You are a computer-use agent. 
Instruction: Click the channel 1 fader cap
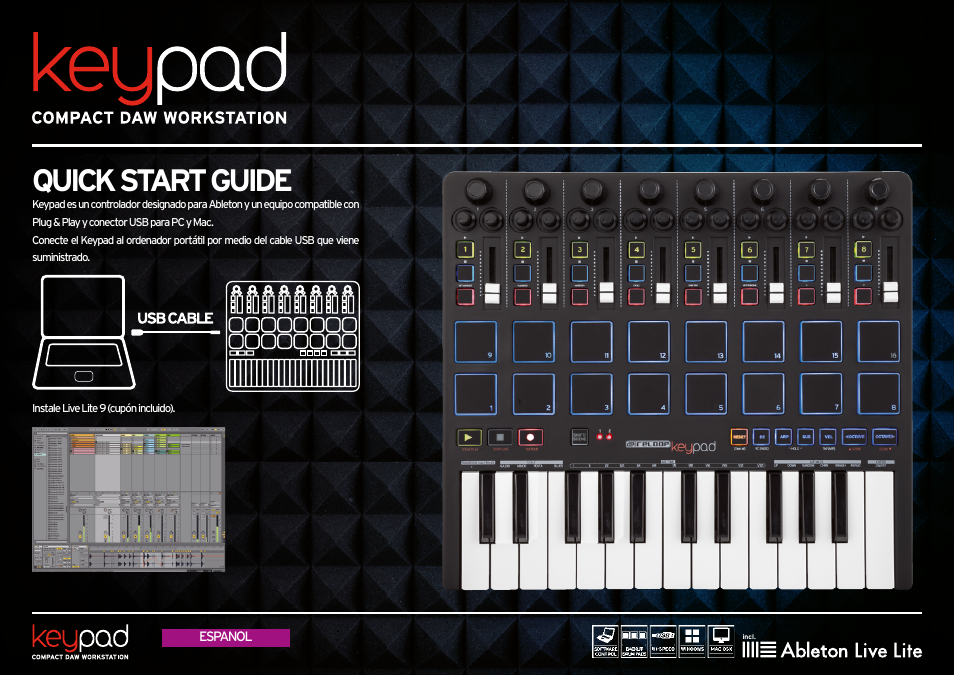pyautogui.click(x=492, y=293)
